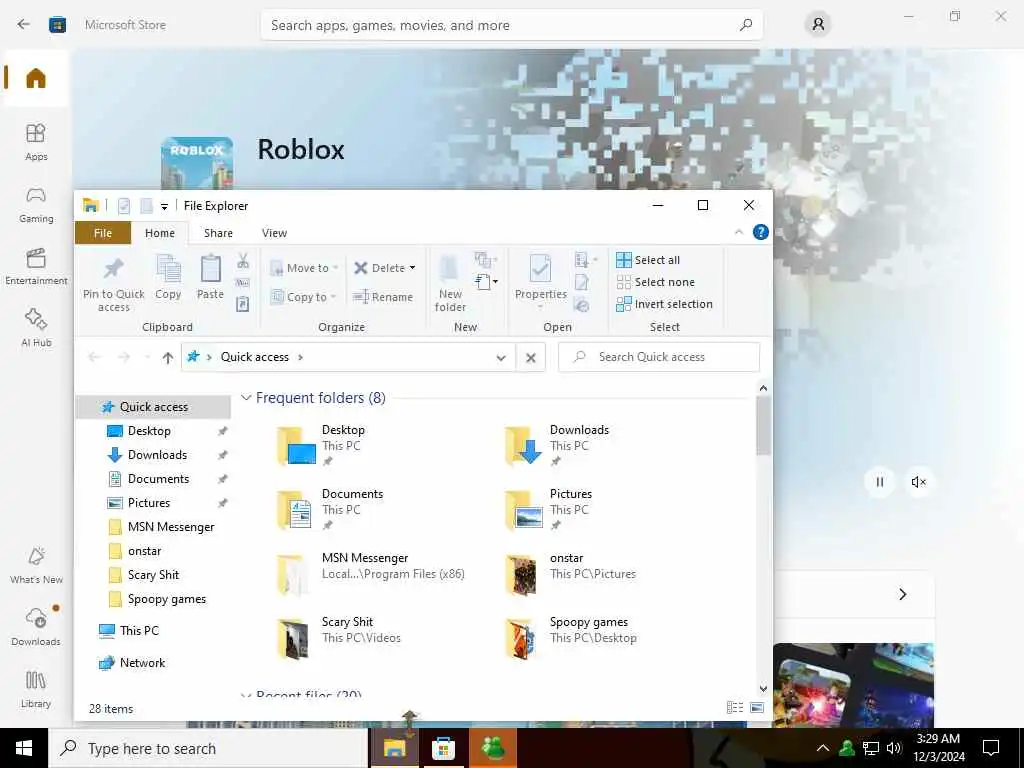The width and height of the screenshot is (1024, 768).
Task: Open the Delete dropdown arrow
Action: click(x=412, y=268)
